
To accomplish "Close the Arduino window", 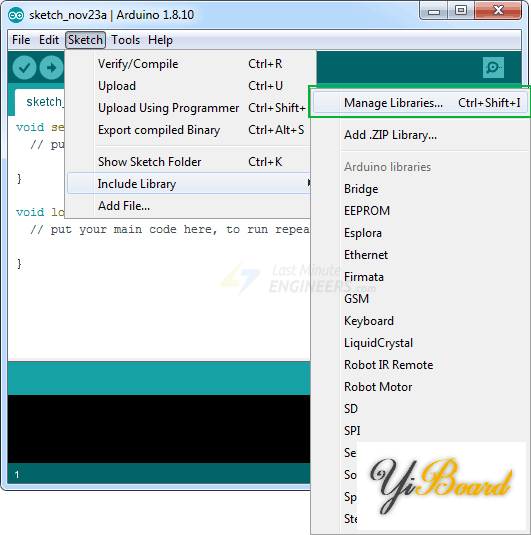I will click(498, 11).
